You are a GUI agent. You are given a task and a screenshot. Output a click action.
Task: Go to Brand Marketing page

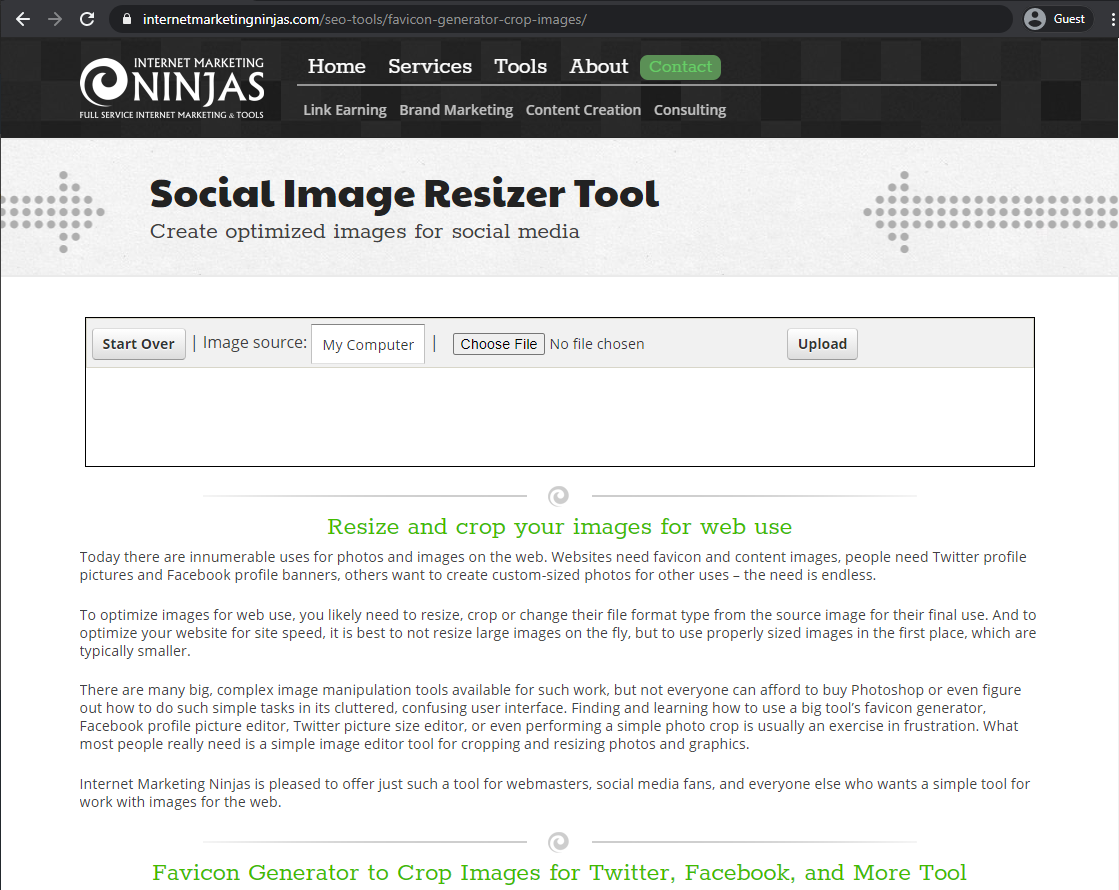(456, 110)
